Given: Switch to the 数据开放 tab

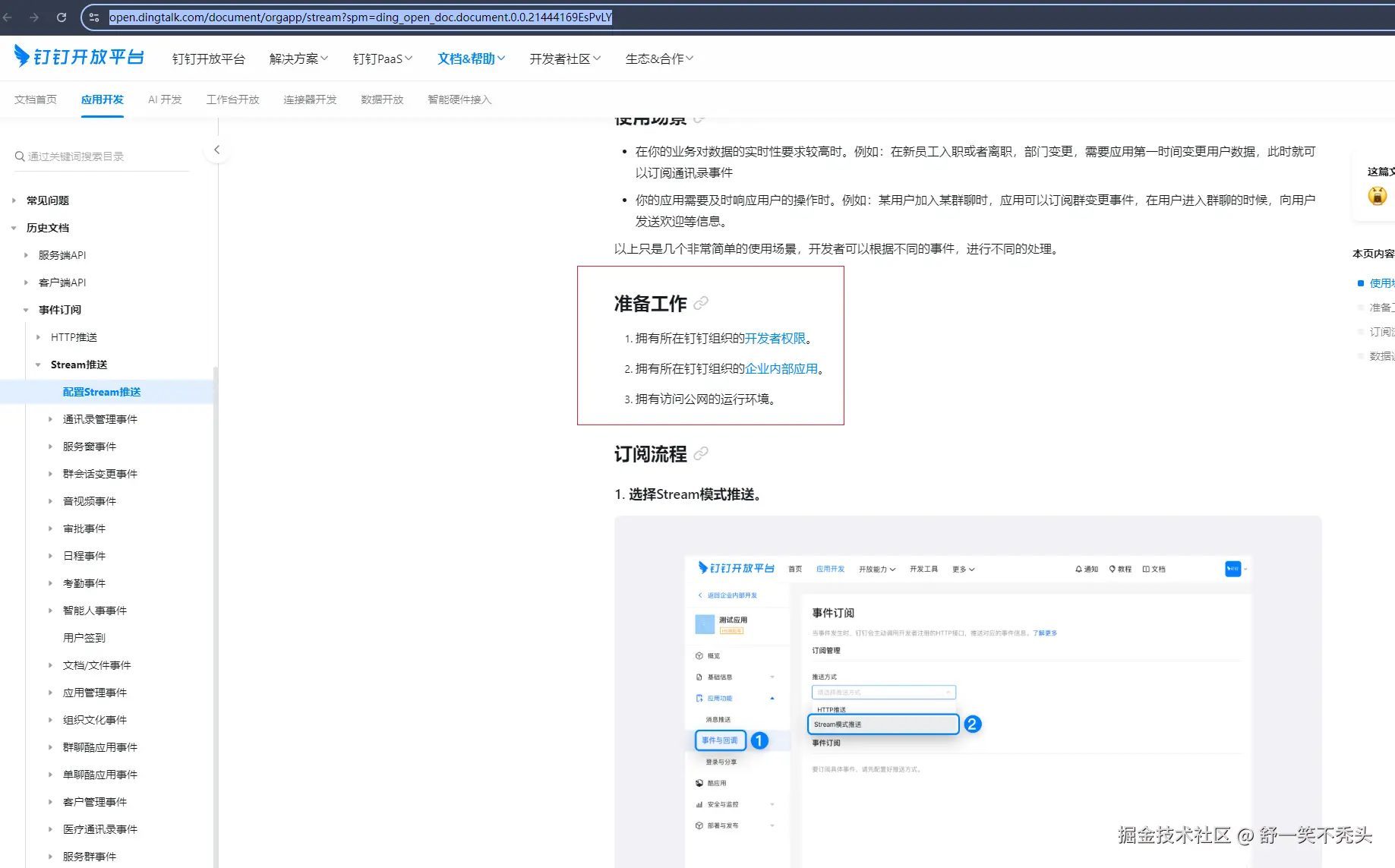Looking at the screenshot, I should coord(383,99).
